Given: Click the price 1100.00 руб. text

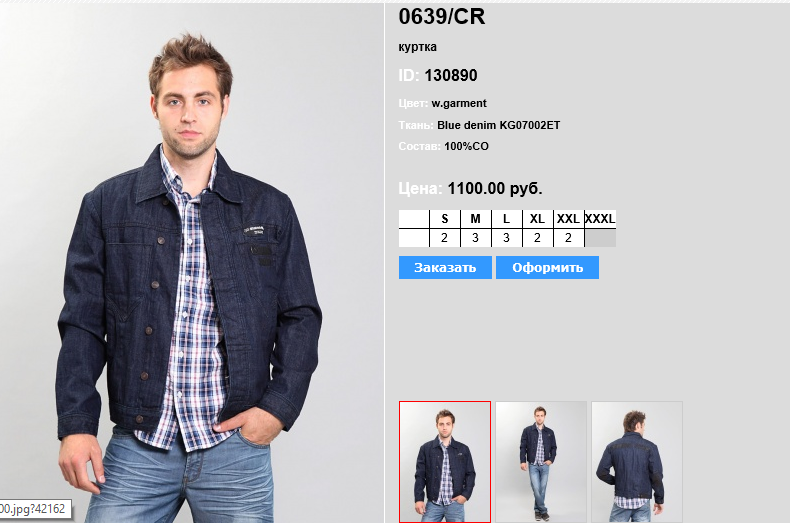Looking at the screenshot, I should 495,188.
